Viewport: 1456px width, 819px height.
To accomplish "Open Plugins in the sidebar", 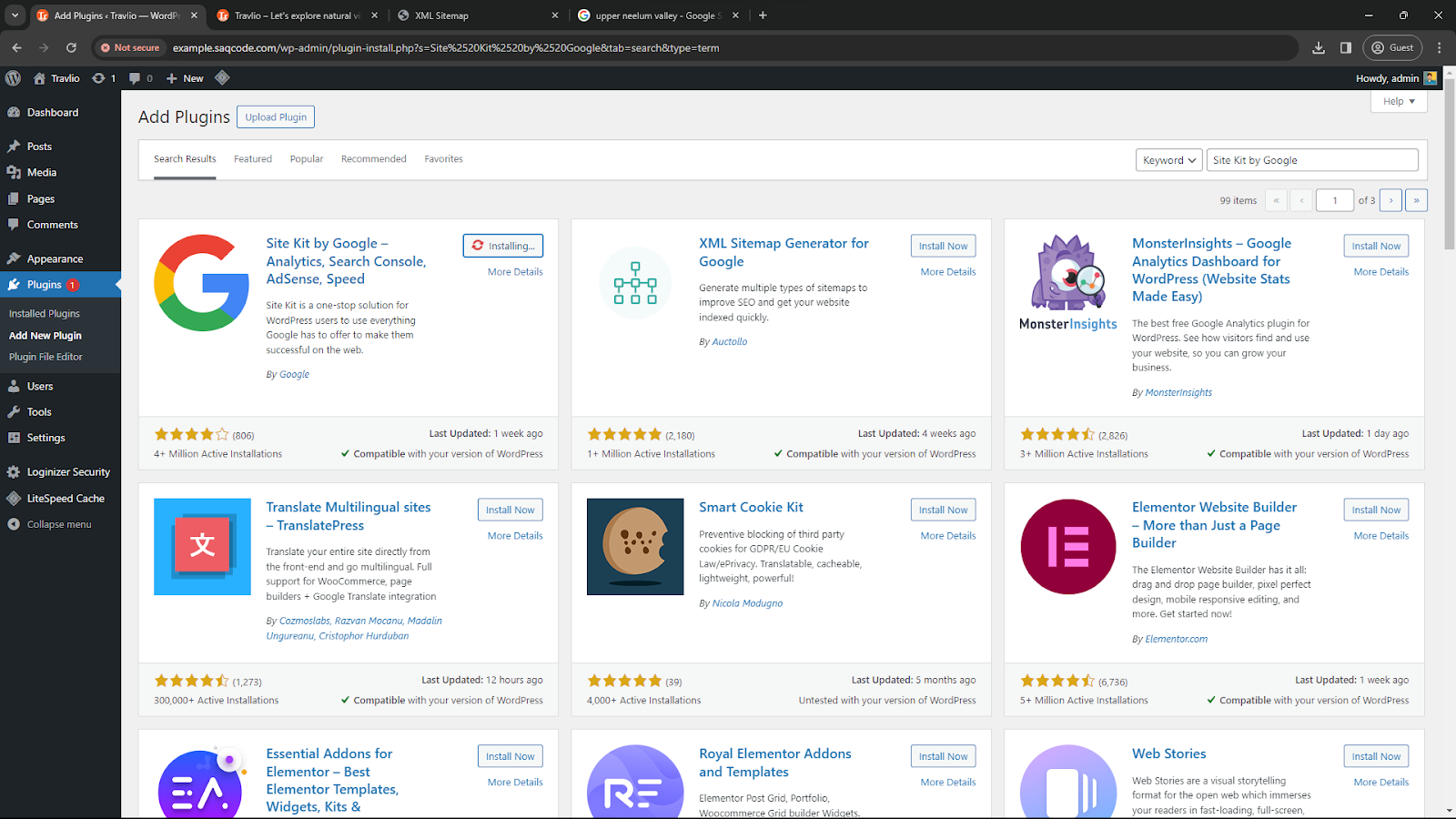I will pos(60,285).
